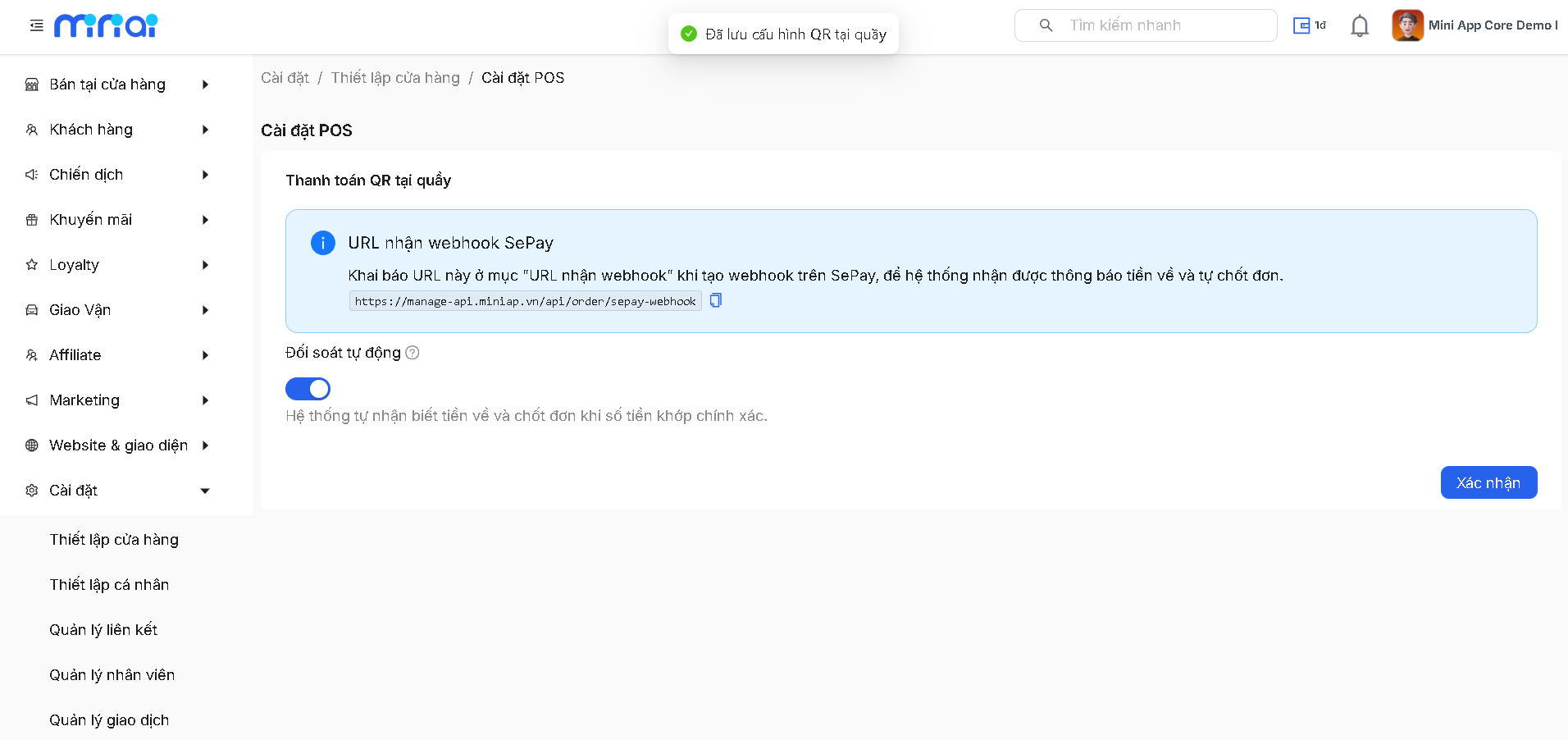Open Thiết lập cá nhân submenu item
This screenshot has height=740, width=1568.
coord(109,585)
